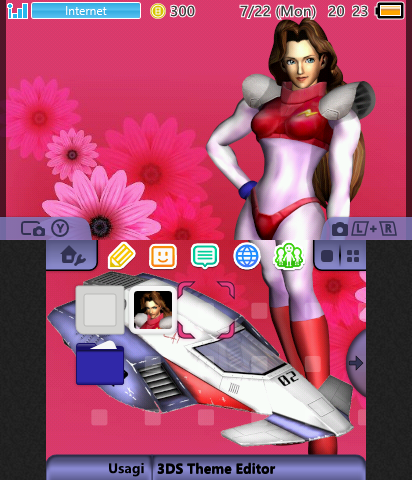Screen dimensions: 412x480
Task: Tap the Play Coin counter 300
Action: [173, 11]
